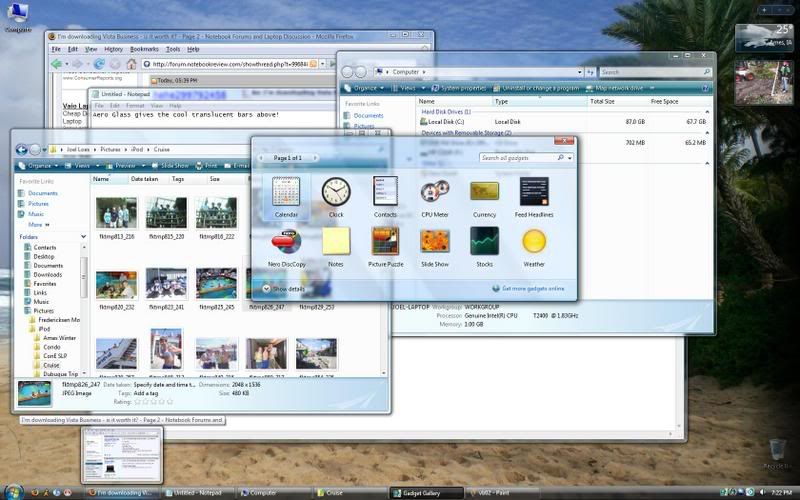Close the Gadget Gallery window

564,141
